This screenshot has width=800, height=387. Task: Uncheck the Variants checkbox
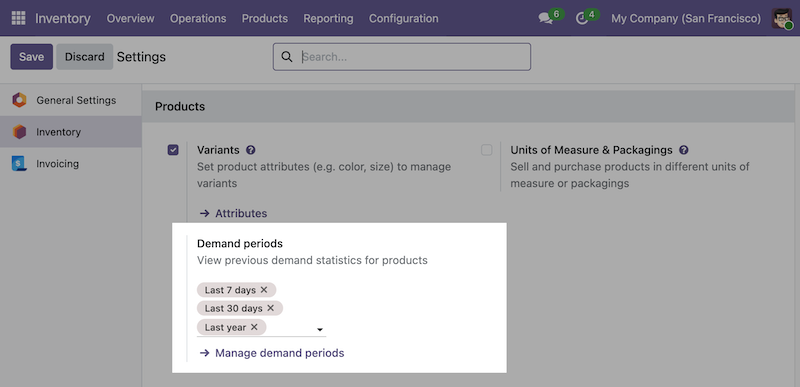click(x=173, y=150)
